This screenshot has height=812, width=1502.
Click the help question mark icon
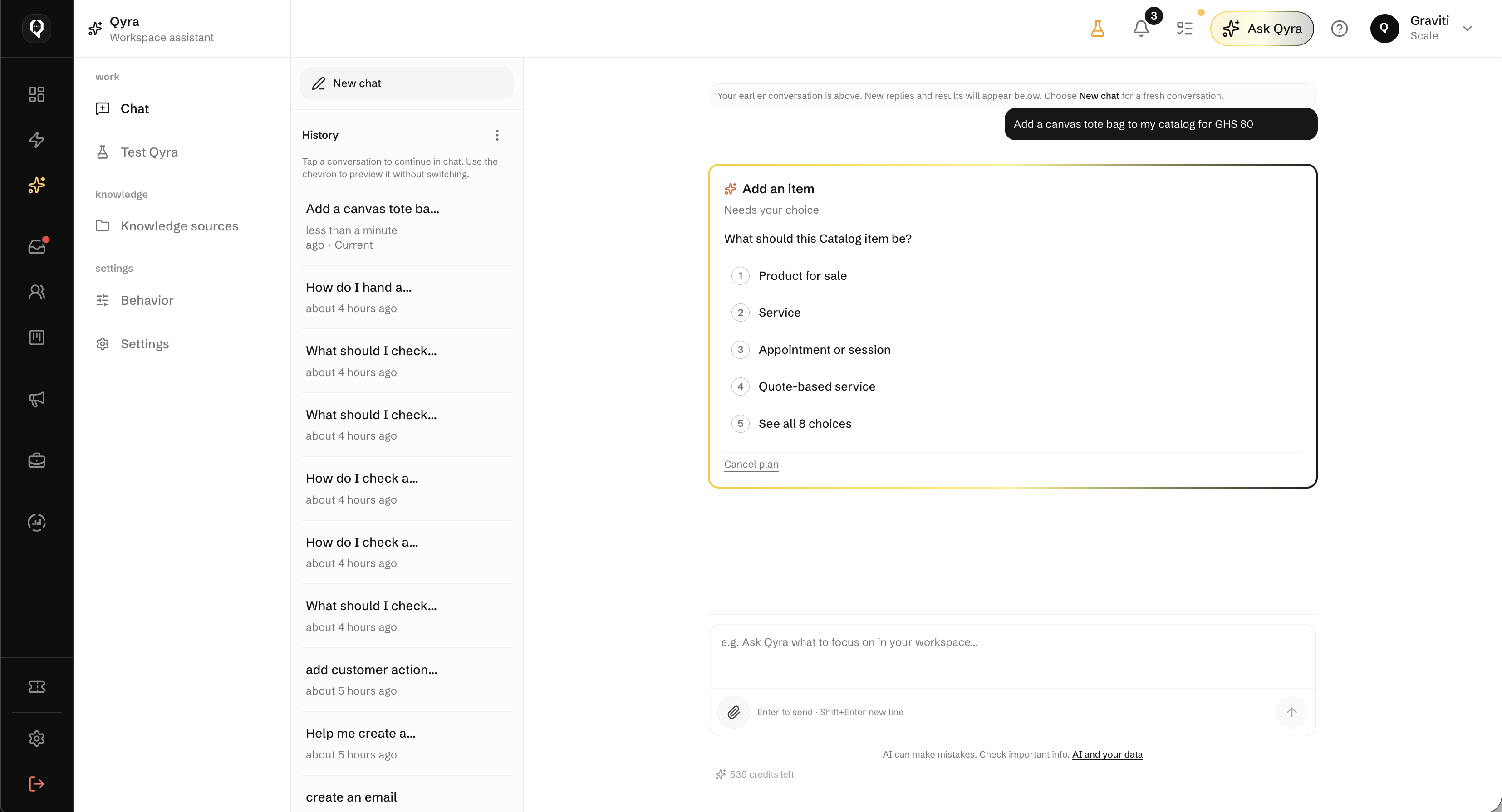tap(1340, 29)
